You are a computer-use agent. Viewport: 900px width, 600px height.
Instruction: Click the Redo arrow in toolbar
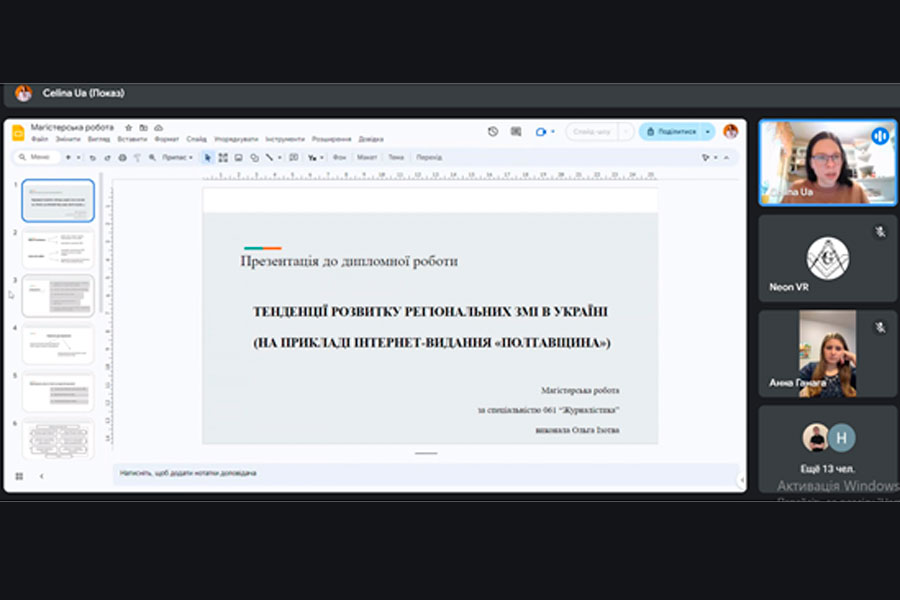point(107,157)
